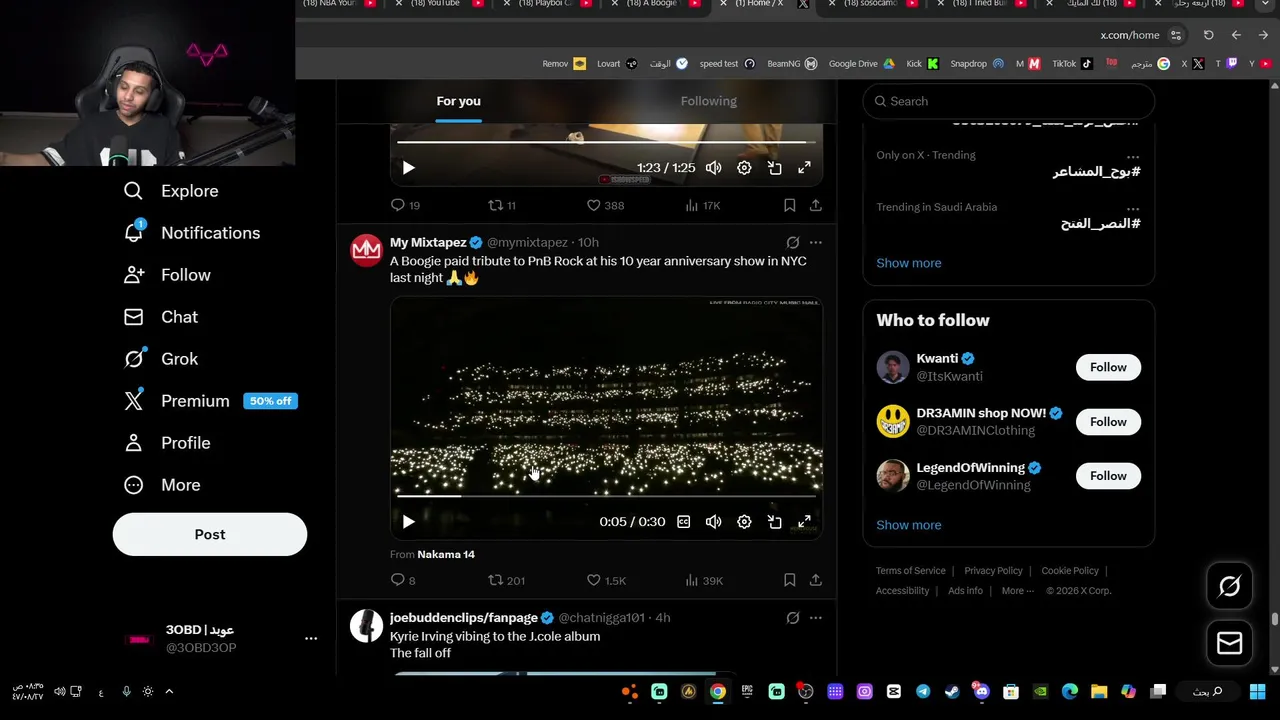Viewport: 1280px width, 720px height.
Task: Open floating Grok button at right edge
Action: (x=1229, y=587)
